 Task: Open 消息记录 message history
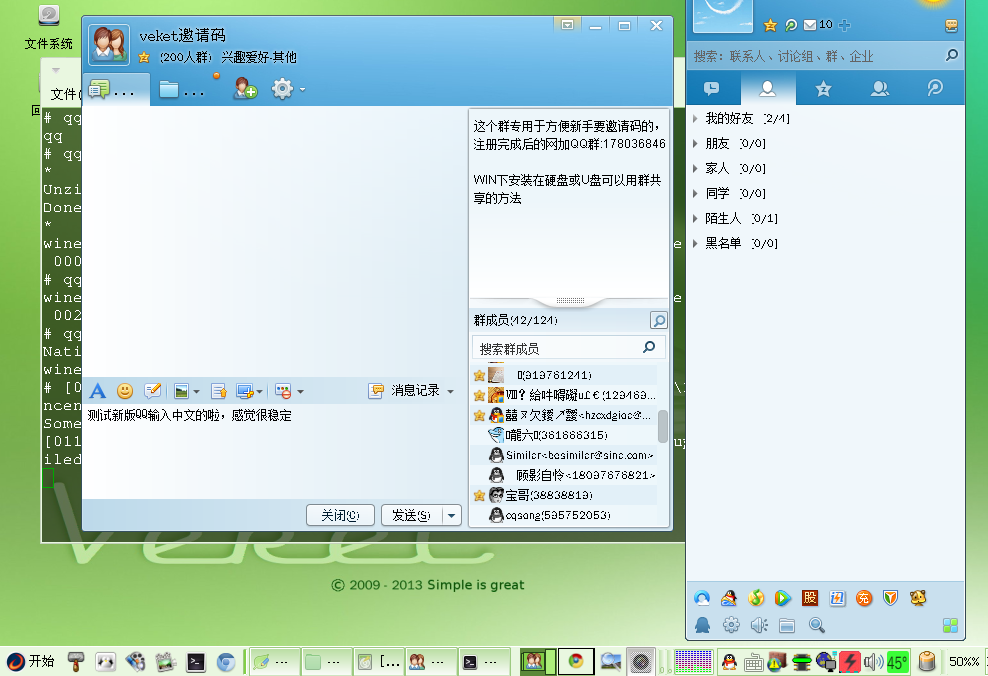(405, 391)
